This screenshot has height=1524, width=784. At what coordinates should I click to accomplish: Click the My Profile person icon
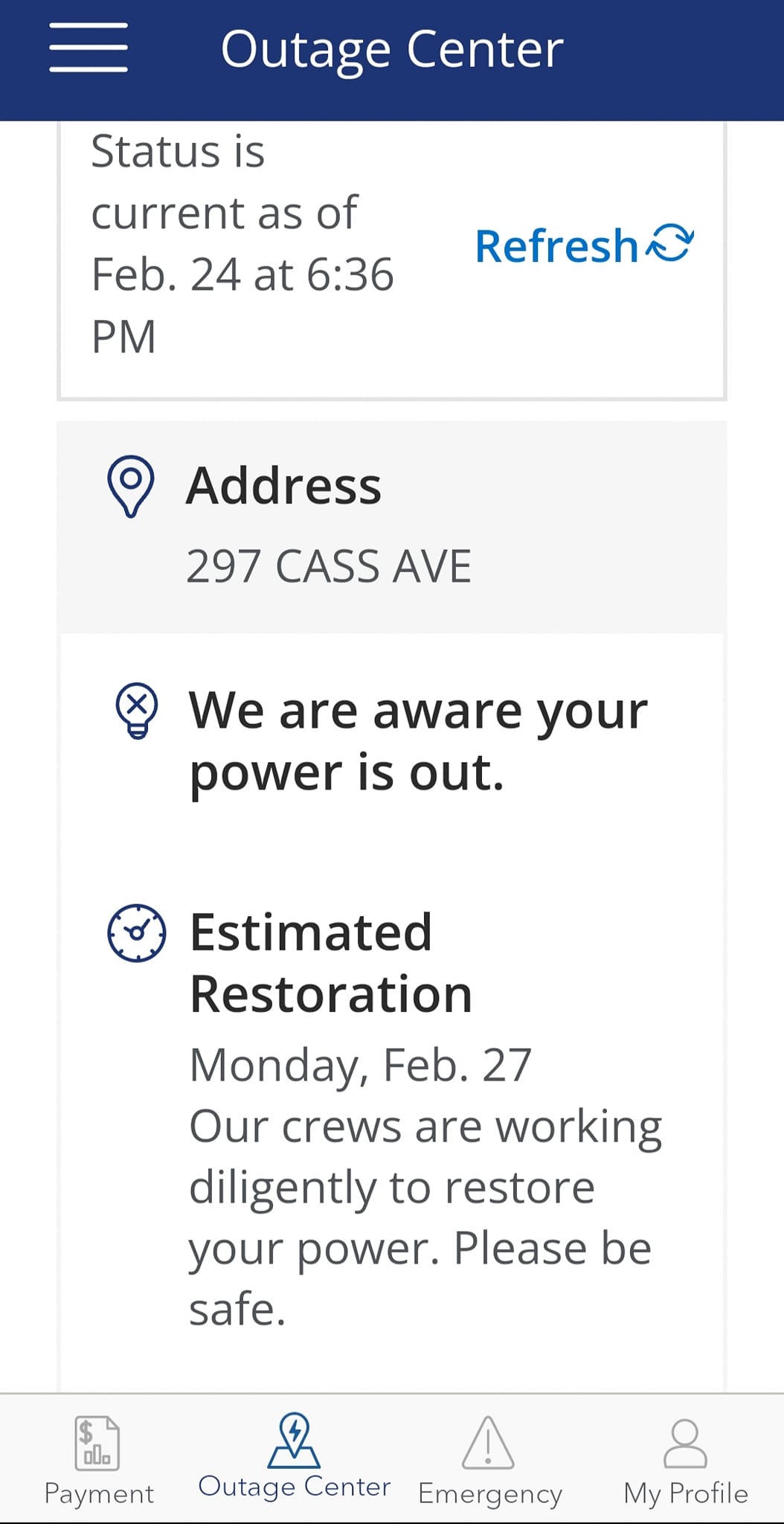[685, 1443]
